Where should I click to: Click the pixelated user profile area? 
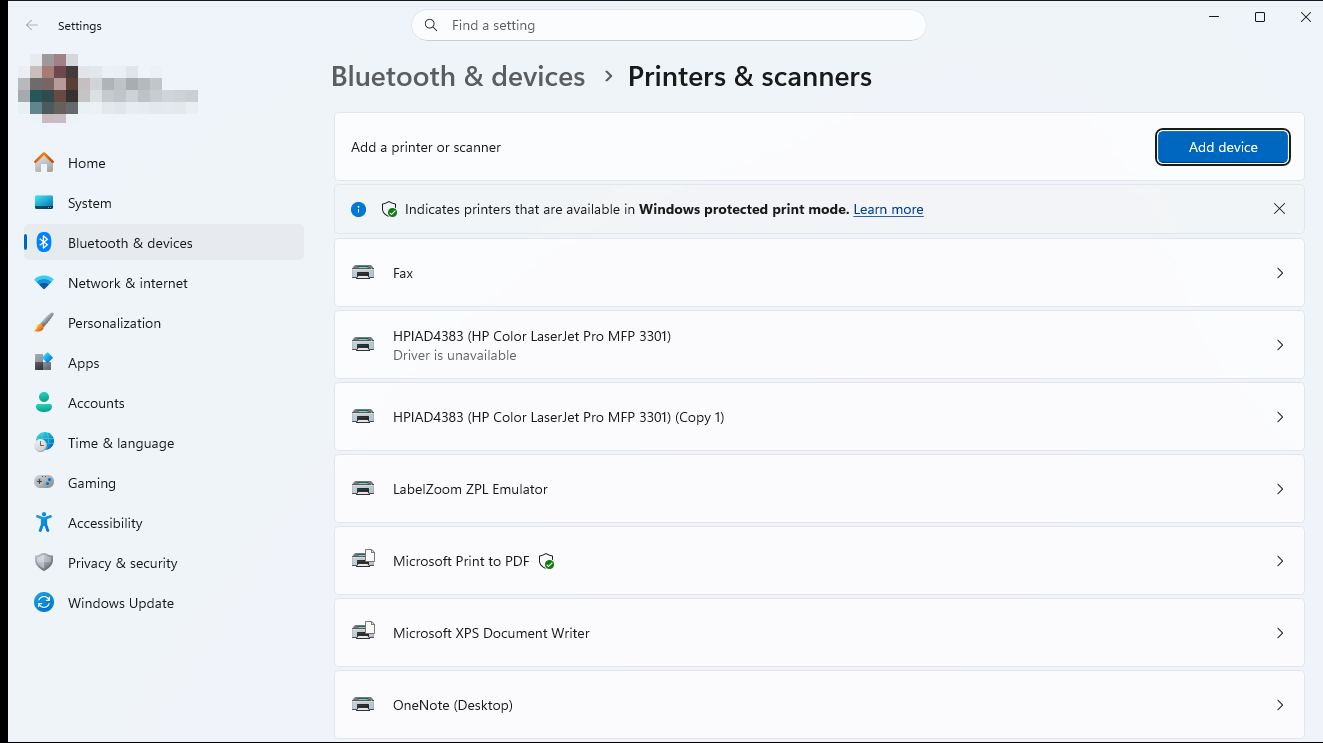pos(108,89)
